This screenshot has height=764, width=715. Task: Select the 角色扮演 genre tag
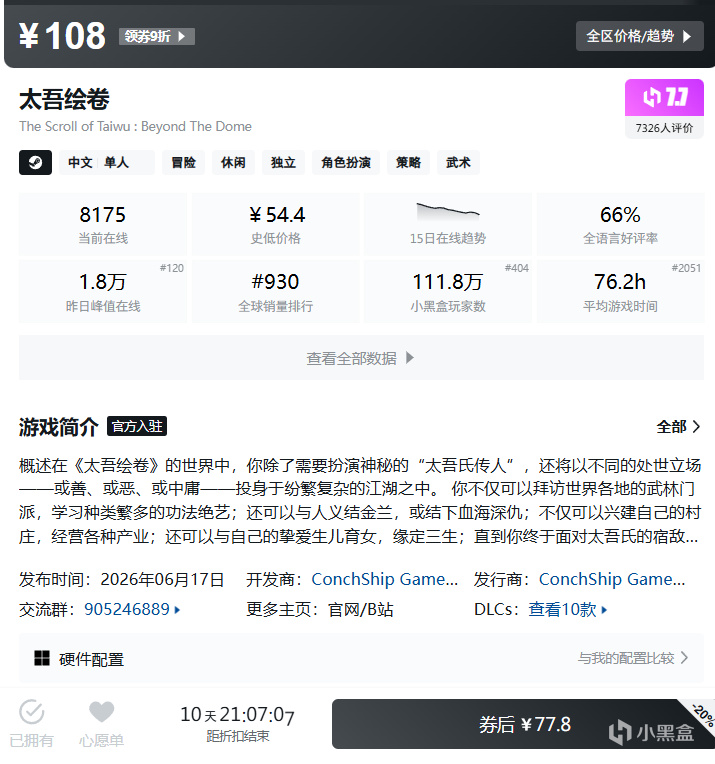click(x=346, y=162)
